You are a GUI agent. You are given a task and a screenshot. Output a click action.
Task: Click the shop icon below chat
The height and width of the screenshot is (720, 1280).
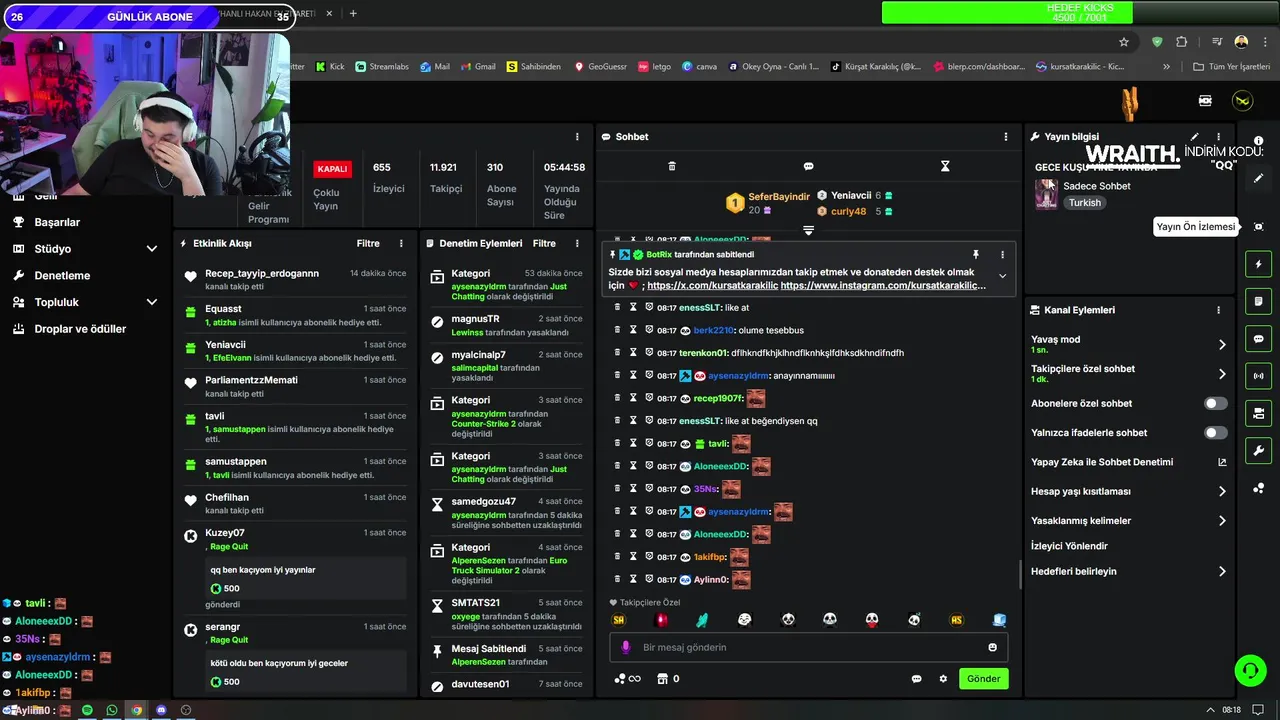[661, 679]
